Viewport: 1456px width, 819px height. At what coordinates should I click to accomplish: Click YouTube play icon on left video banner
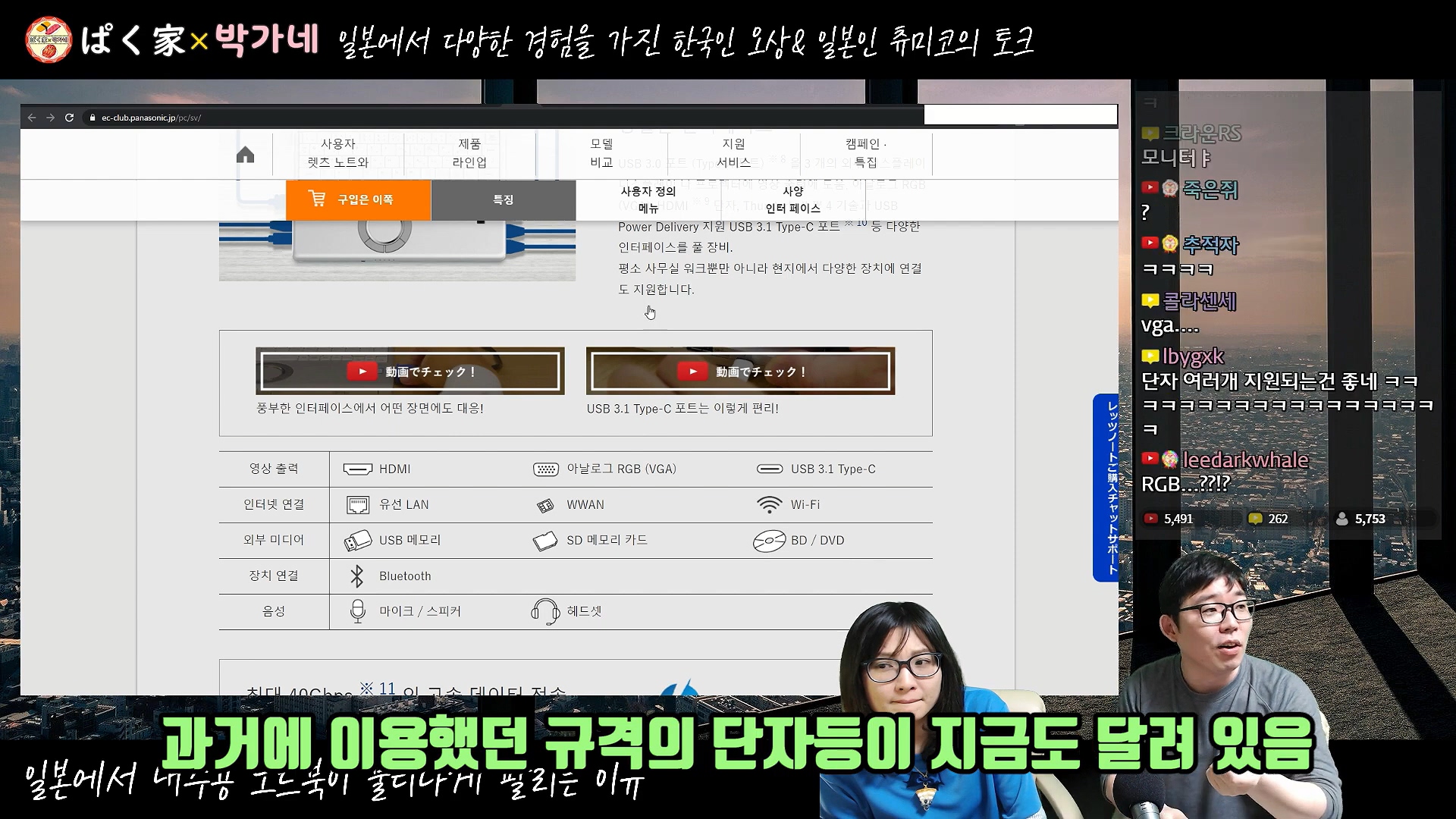(x=362, y=371)
